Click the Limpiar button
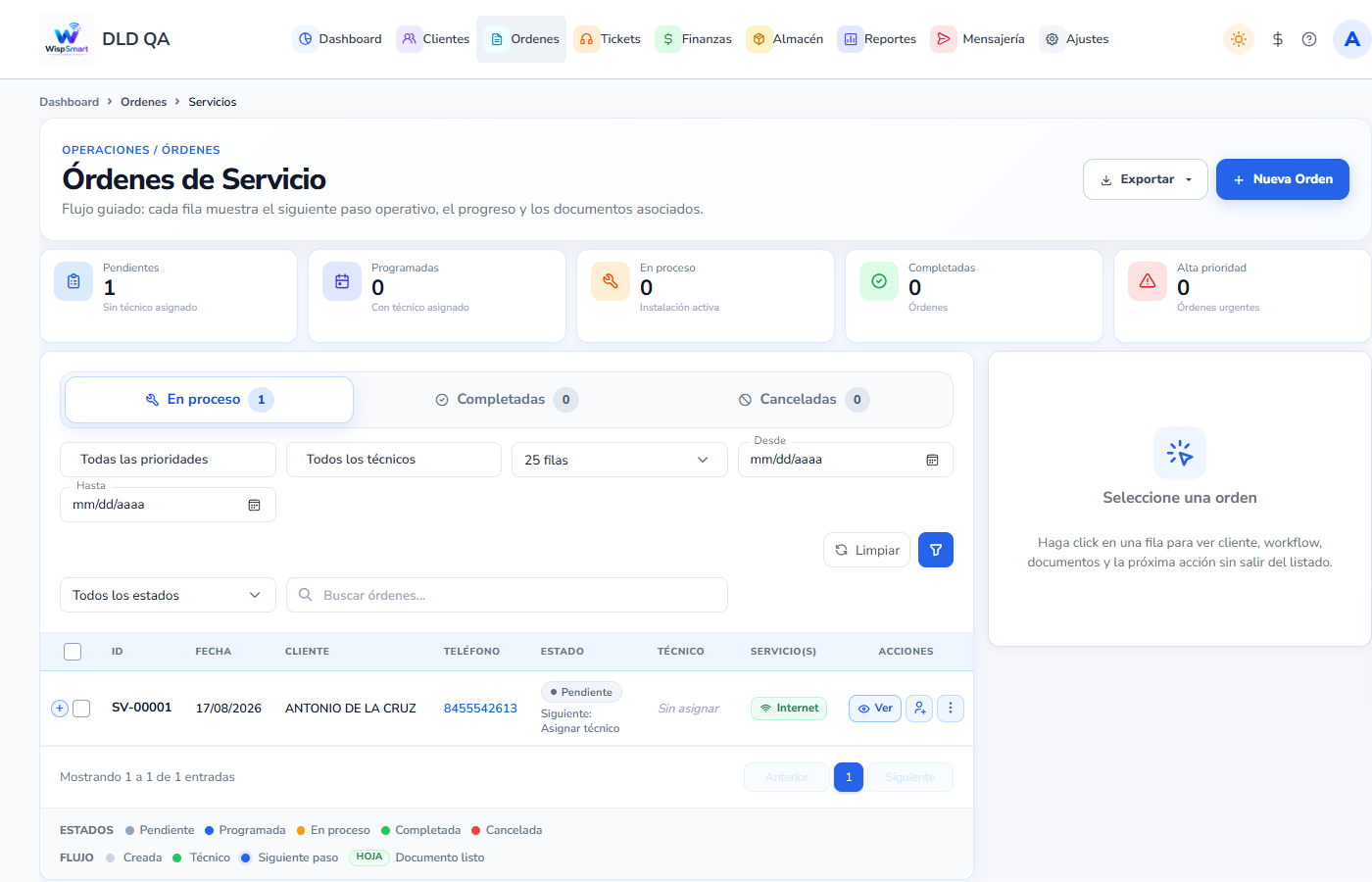 [x=867, y=550]
